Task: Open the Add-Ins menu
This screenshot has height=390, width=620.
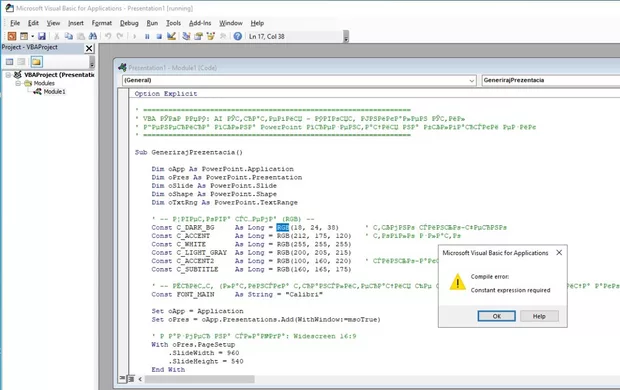Action: pos(200,23)
